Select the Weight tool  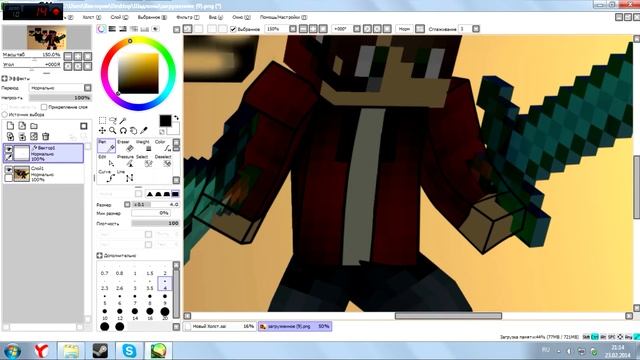pos(144,146)
